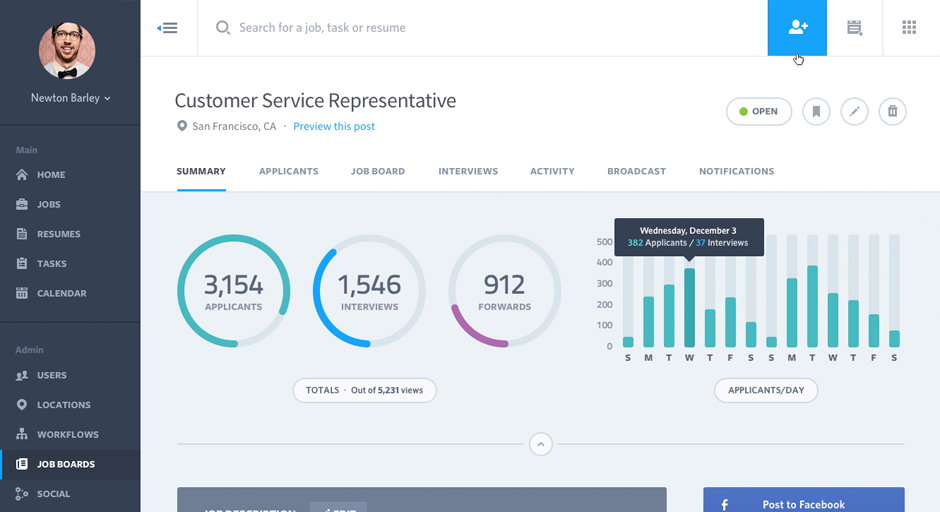Click the Newton Barley profile photo
Screen dimensions: 940x512
click(x=67, y=50)
